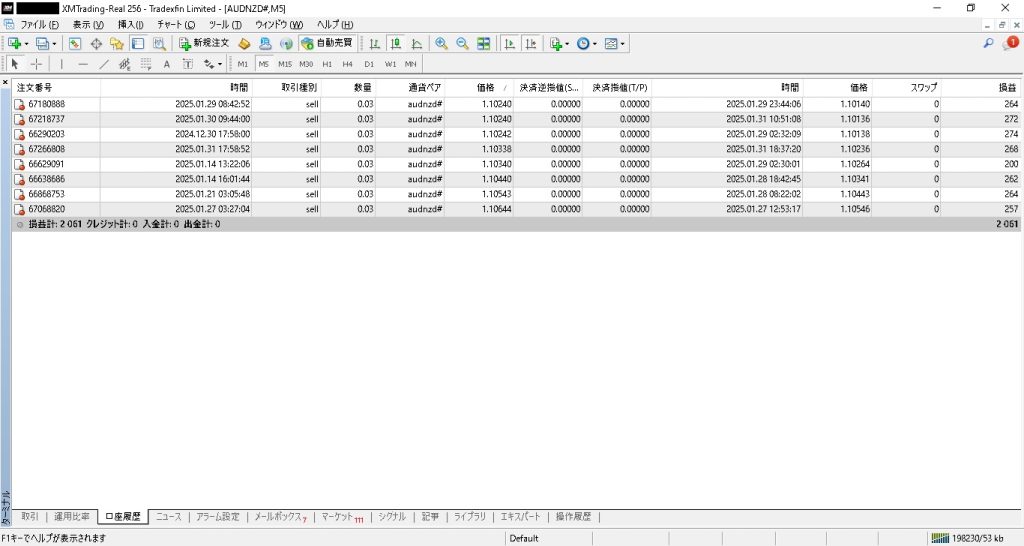Click the connection status bars indicator
This screenshot has height=546, width=1024.
point(941,538)
